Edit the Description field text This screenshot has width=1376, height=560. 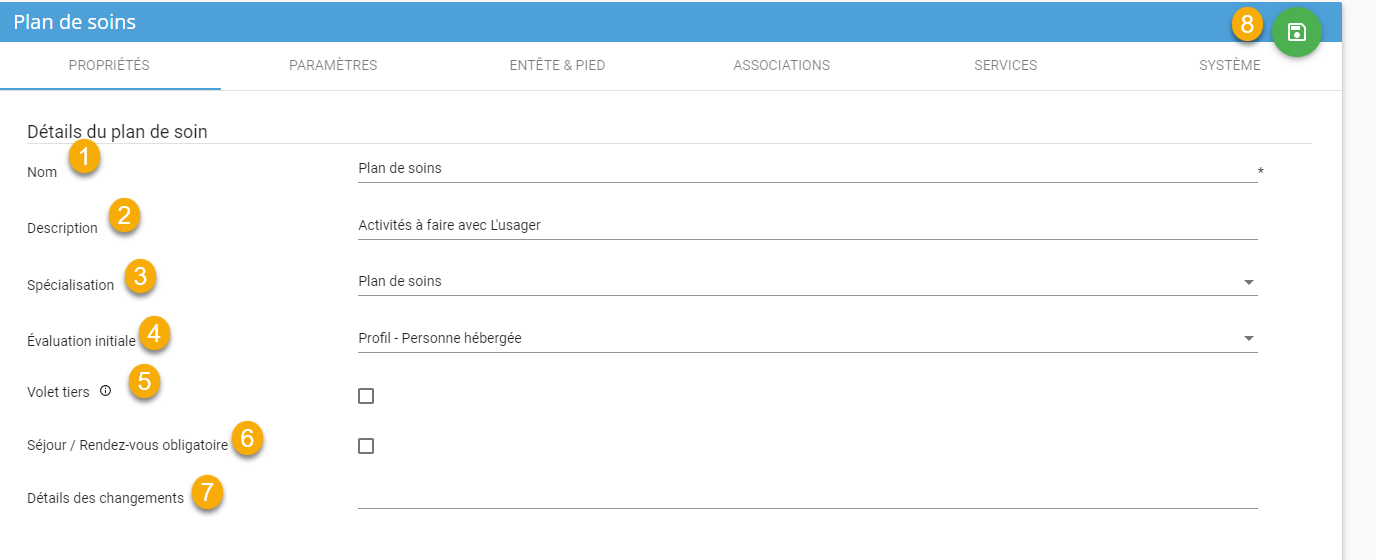(800, 226)
